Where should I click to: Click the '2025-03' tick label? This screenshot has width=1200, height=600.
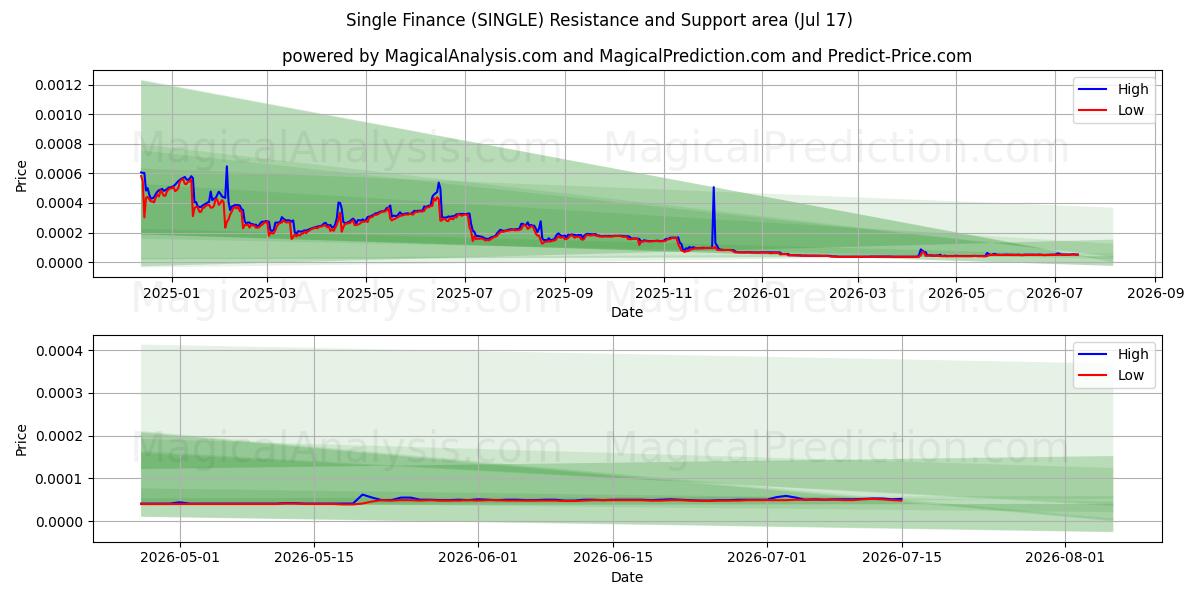(267, 294)
